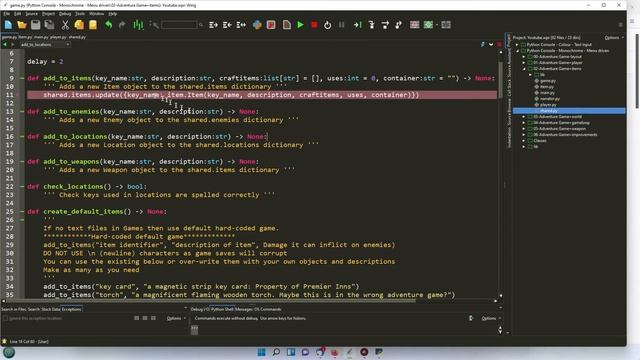The height and width of the screenshot is (360, 640).
Task: Open the add_to_locations symbol dropdown
Action: [x=44, y=44]
